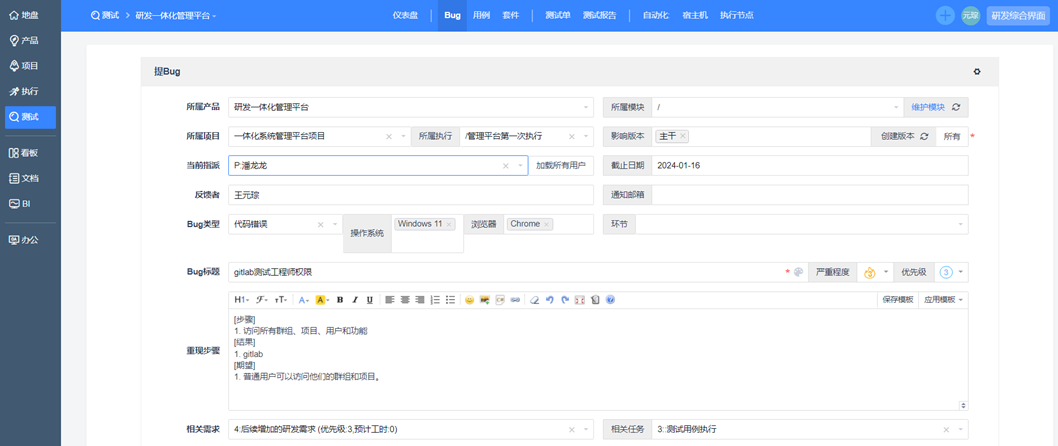Expand the 所属模块 dropdown

[x=895, y=107]
